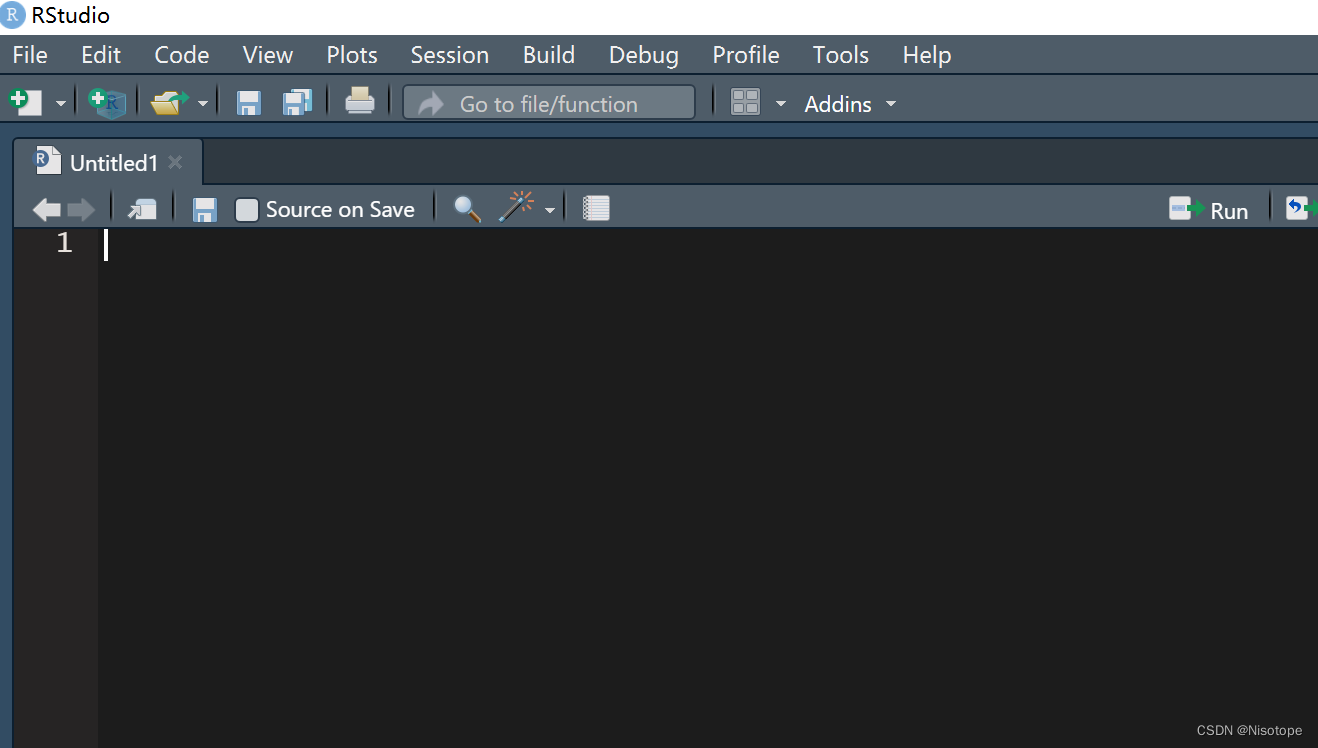Click the Open File folder icon
This screenshot has width=1318, height=748.
[x=170, y=102]
